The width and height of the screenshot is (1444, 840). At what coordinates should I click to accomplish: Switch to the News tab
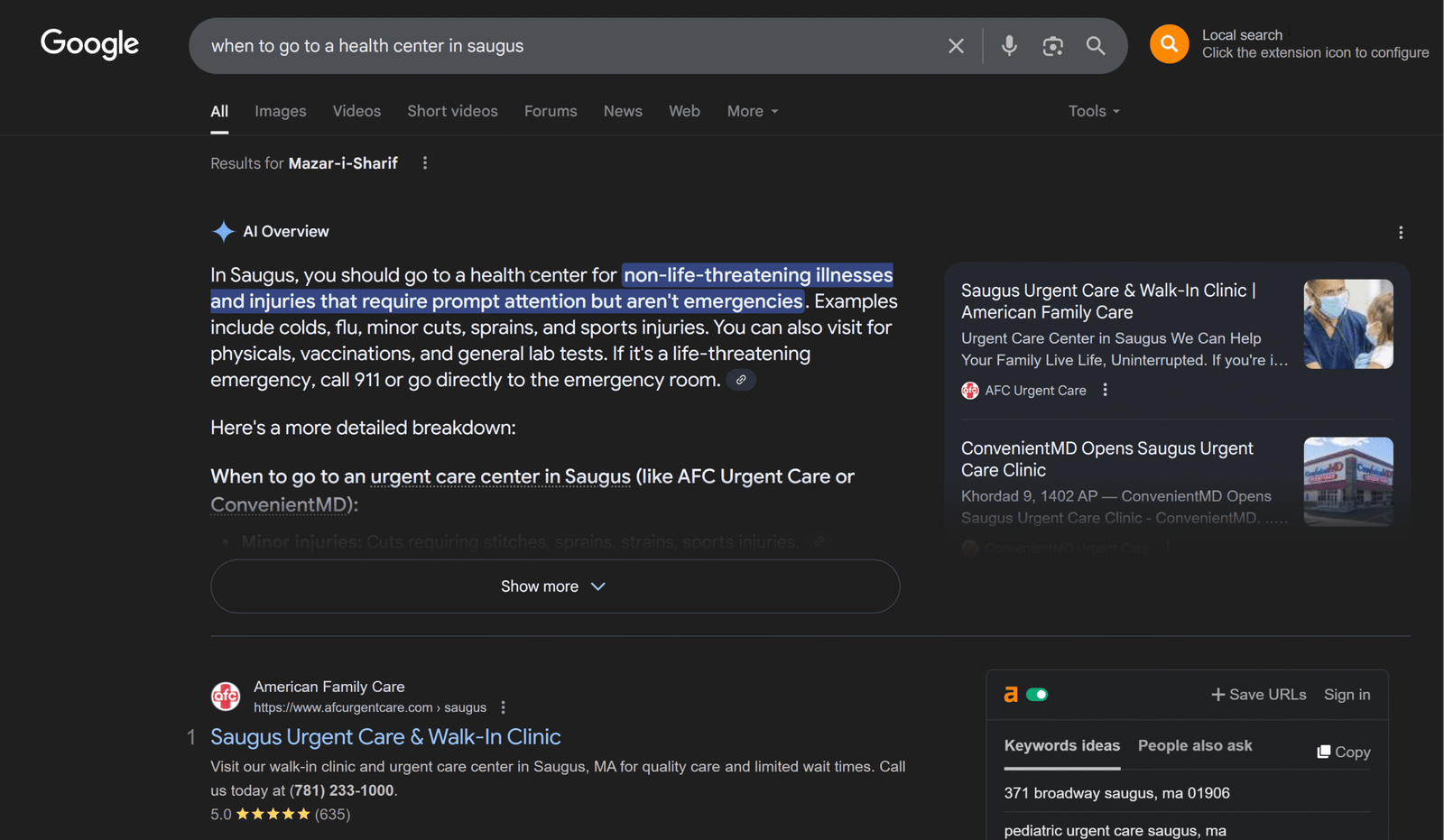pyautogui.click(x=623, y=111)
